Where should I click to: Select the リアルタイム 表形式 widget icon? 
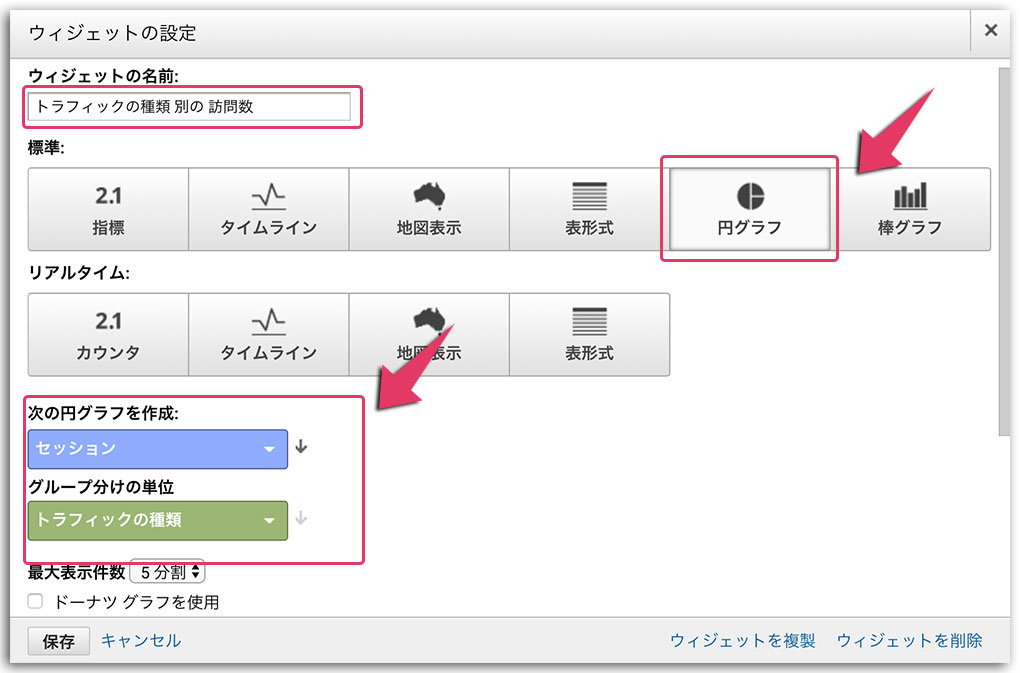click(590, 335)
